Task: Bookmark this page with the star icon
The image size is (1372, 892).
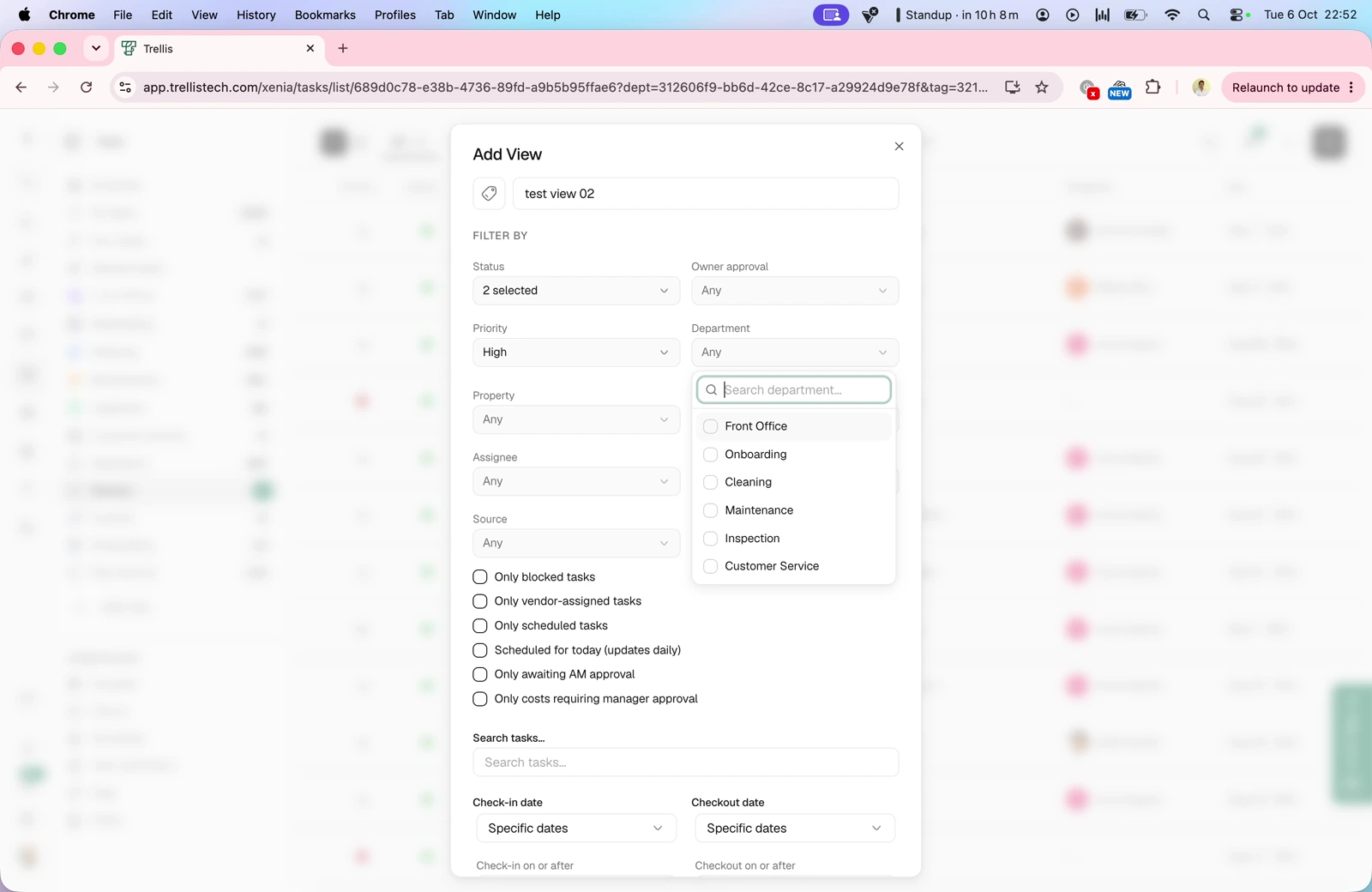Action: tap(1042, 87)
